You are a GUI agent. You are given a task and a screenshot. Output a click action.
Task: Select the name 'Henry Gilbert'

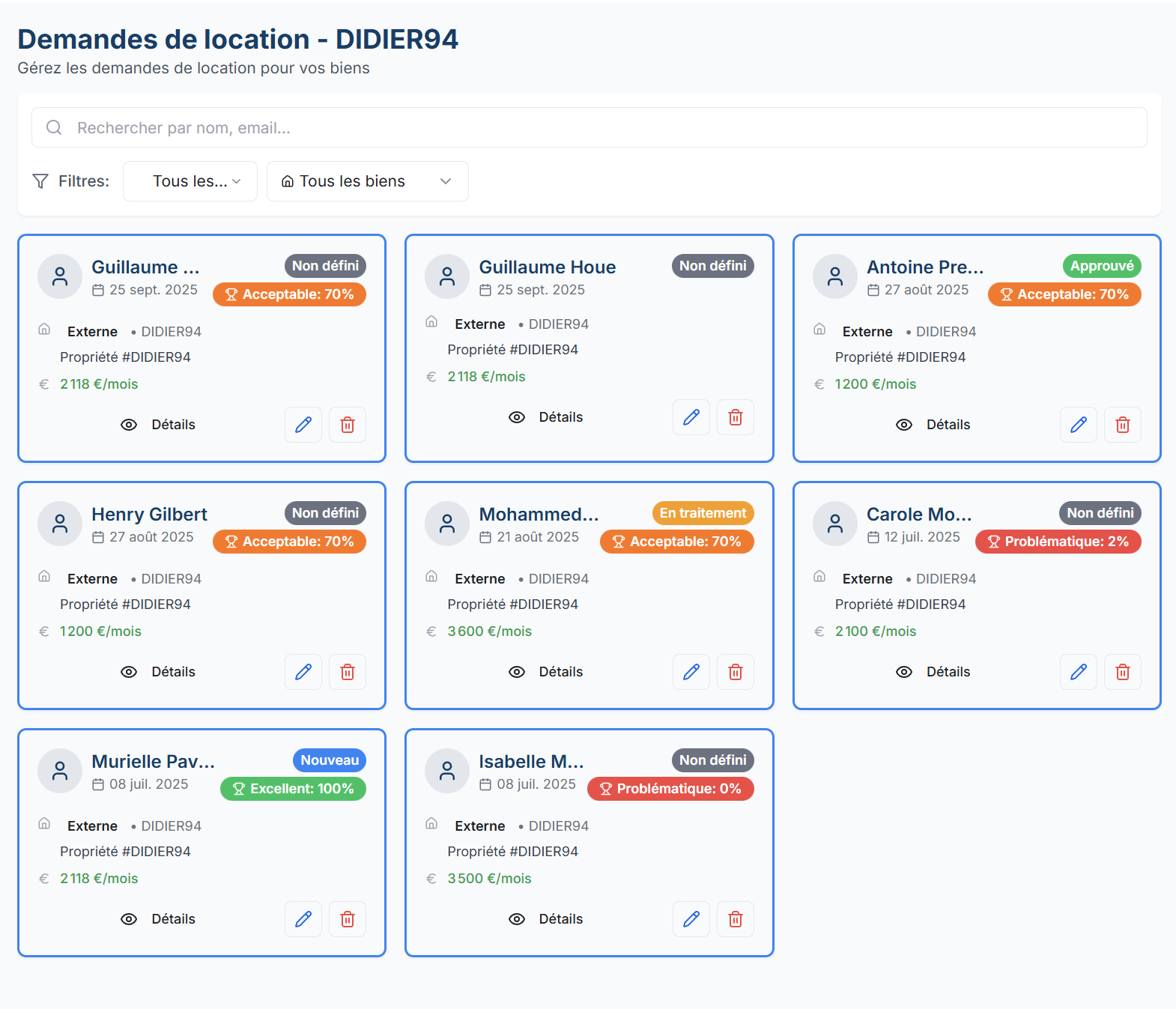coord(149,515)
